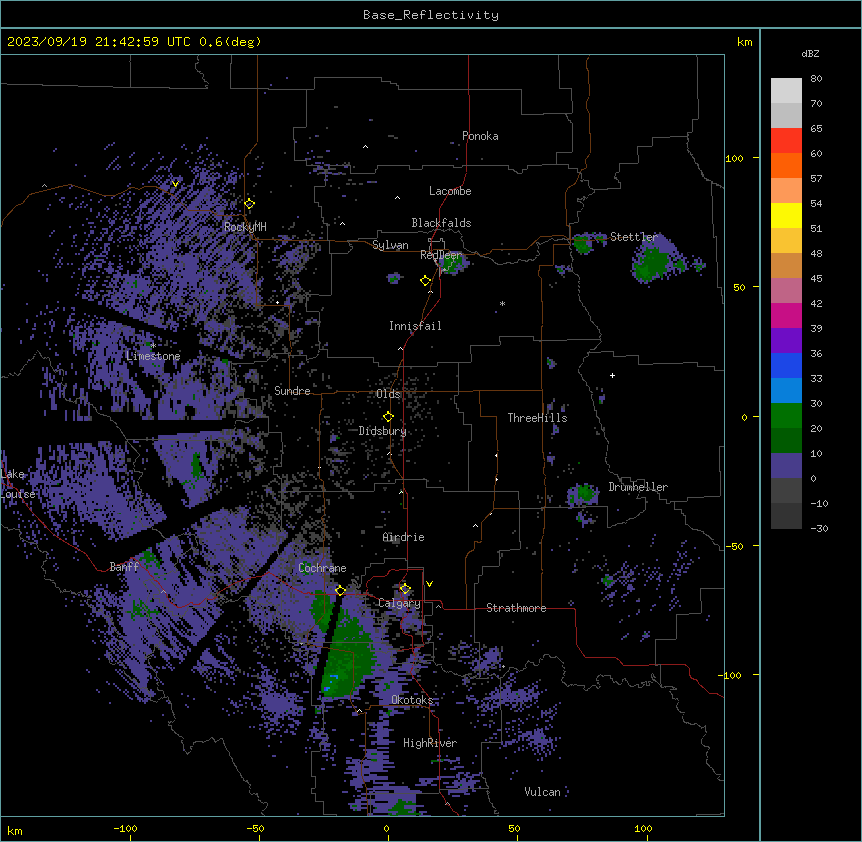The height and width of the screenshot is (842, 862).
Task: Click the Olds map label
Action: click(x=388, y=394)
